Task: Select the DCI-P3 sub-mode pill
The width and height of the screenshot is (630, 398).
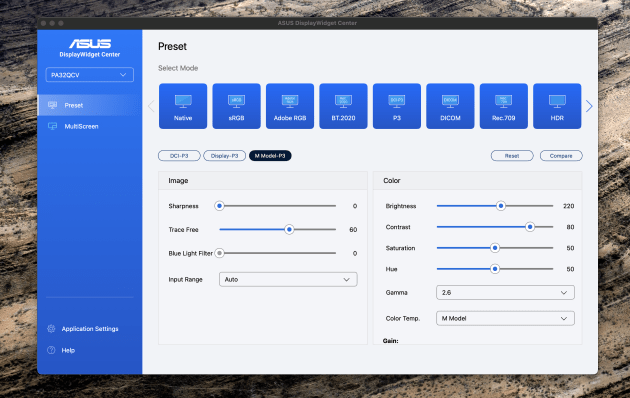Action: click(x=179, y=155)
